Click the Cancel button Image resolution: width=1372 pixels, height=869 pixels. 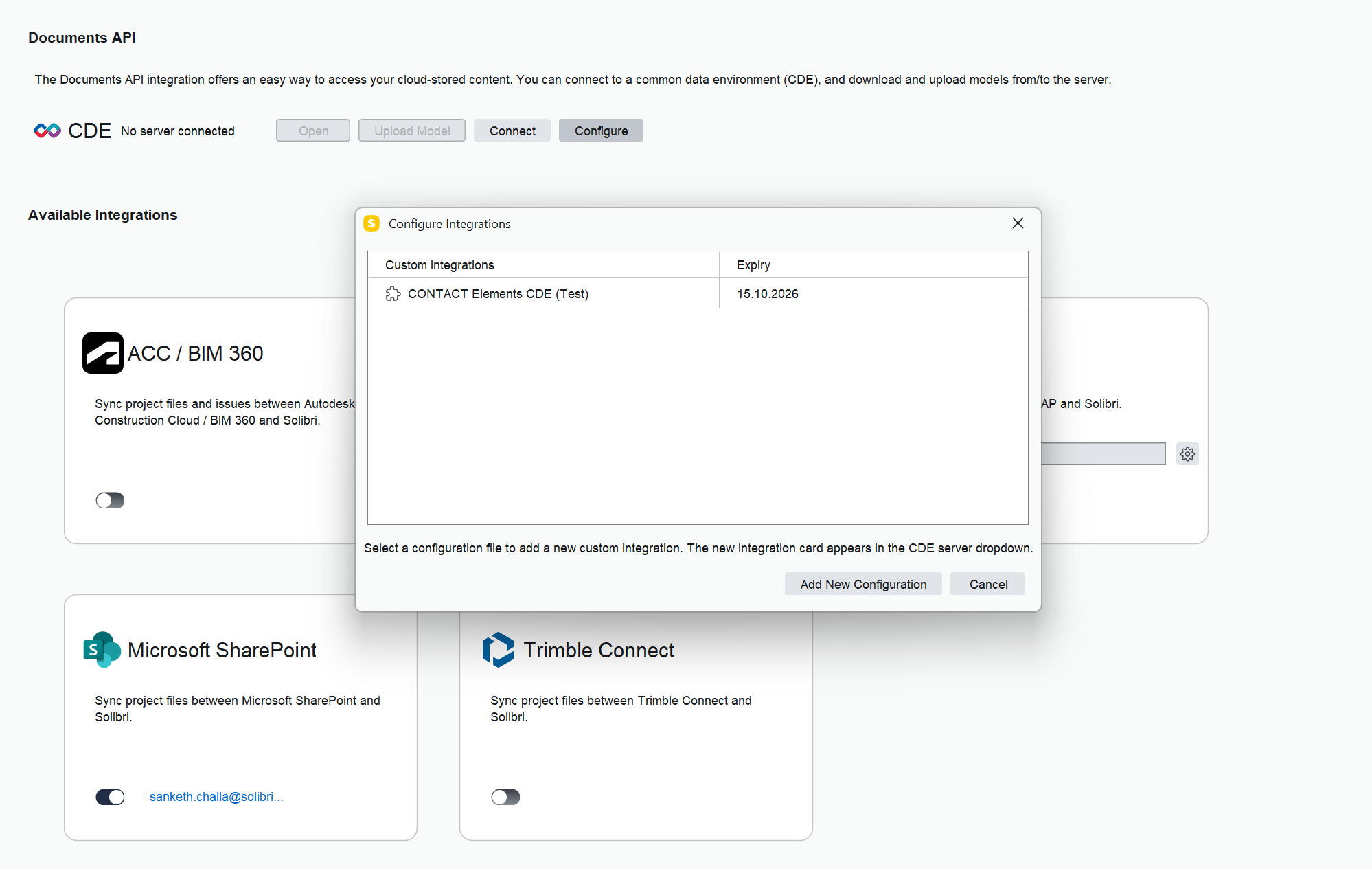[x=987, y=584]
